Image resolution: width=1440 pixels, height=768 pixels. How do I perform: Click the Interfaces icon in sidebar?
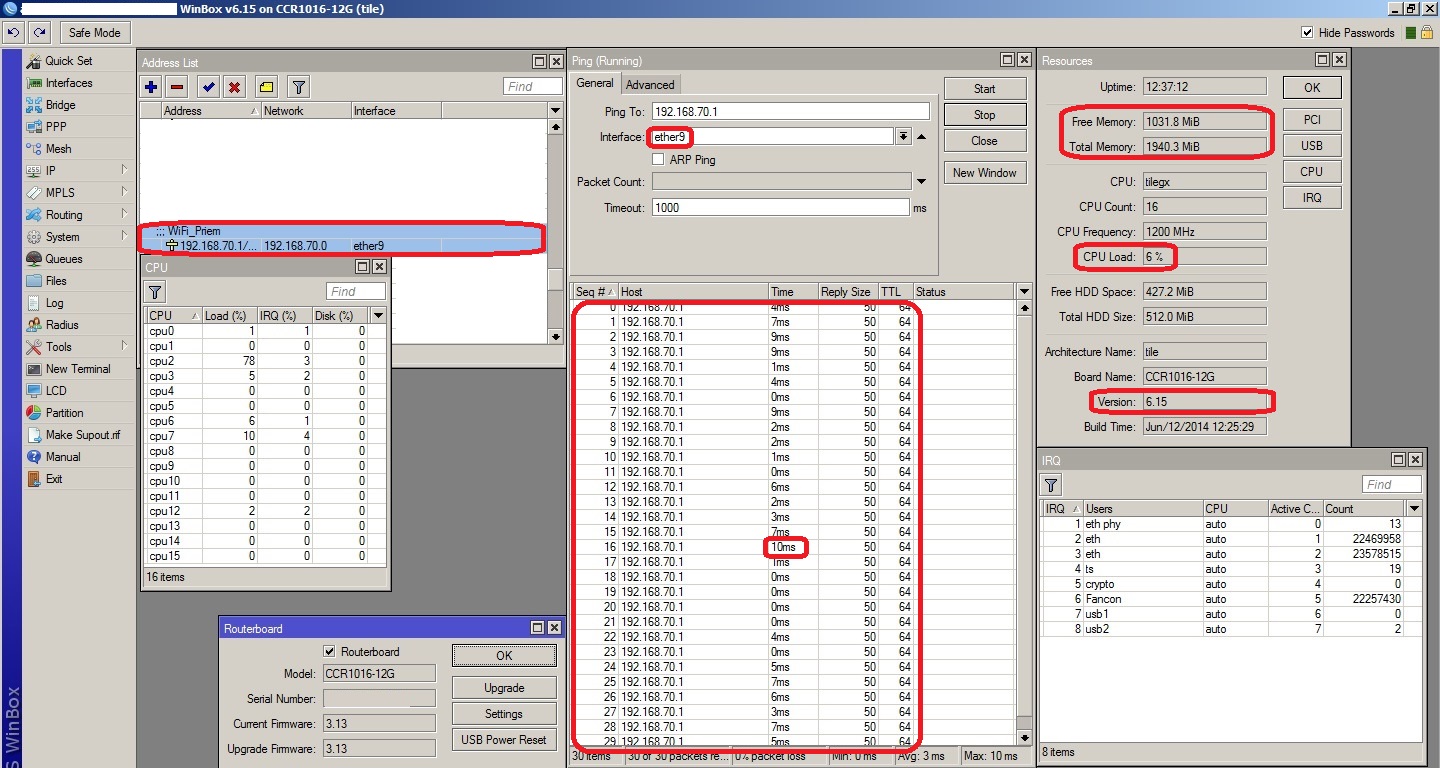tap(34, 83)
